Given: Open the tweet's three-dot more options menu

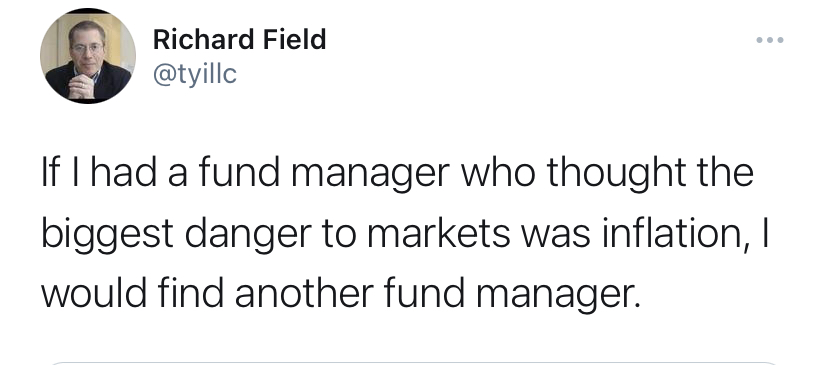Looking at the screenshot, I should 769,40.
